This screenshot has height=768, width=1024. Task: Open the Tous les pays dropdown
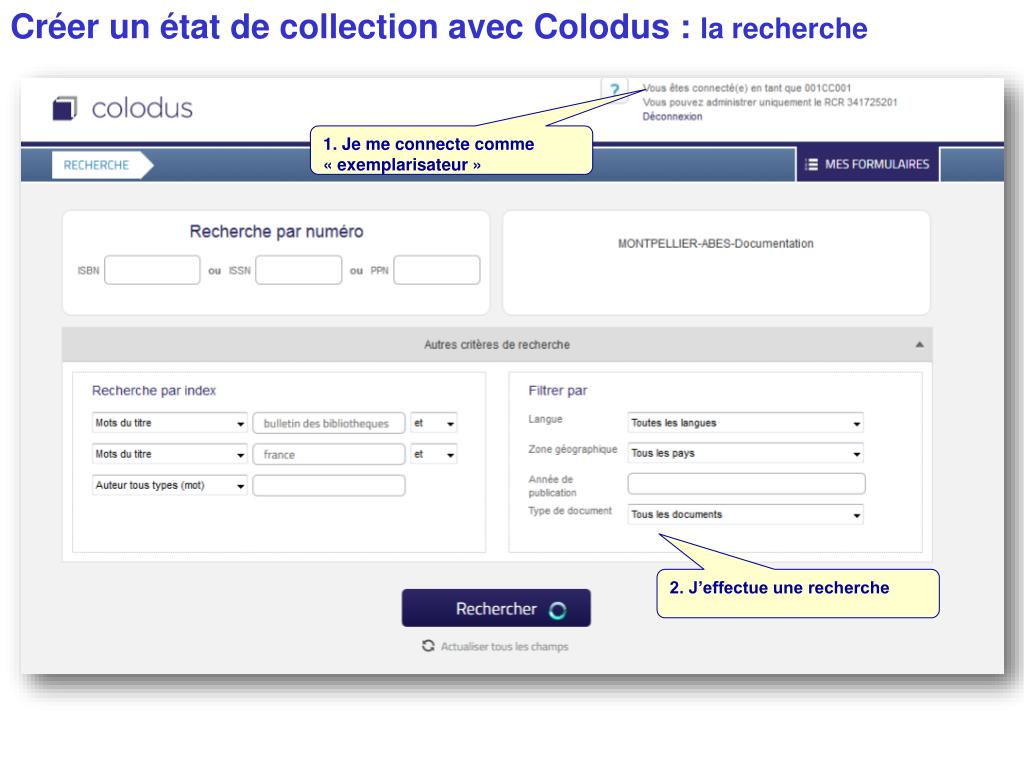pos(746,453)
